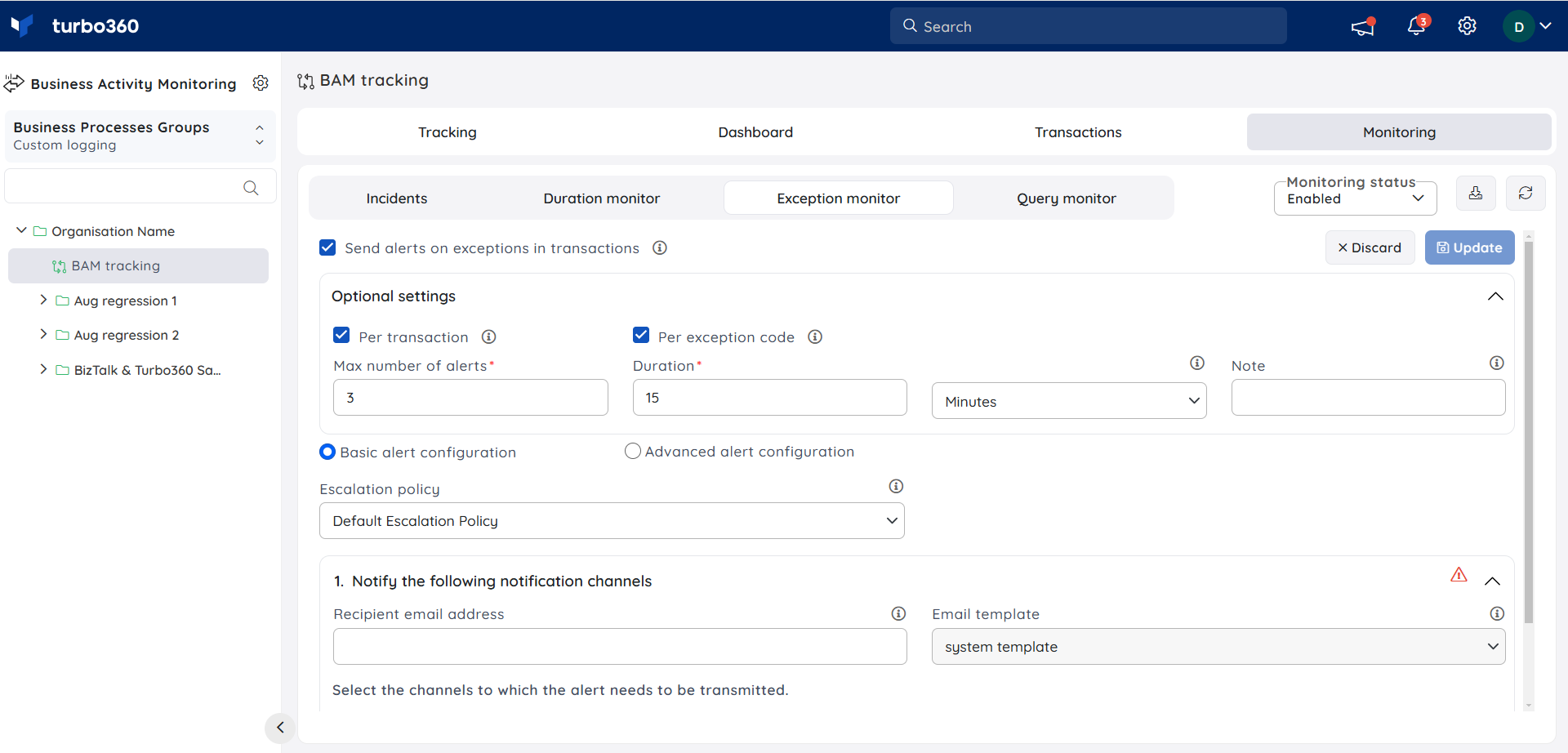The height and width of the screenshot is (753, 1568).
Task: Show info for Per exception code
Action: pos(815,336)
